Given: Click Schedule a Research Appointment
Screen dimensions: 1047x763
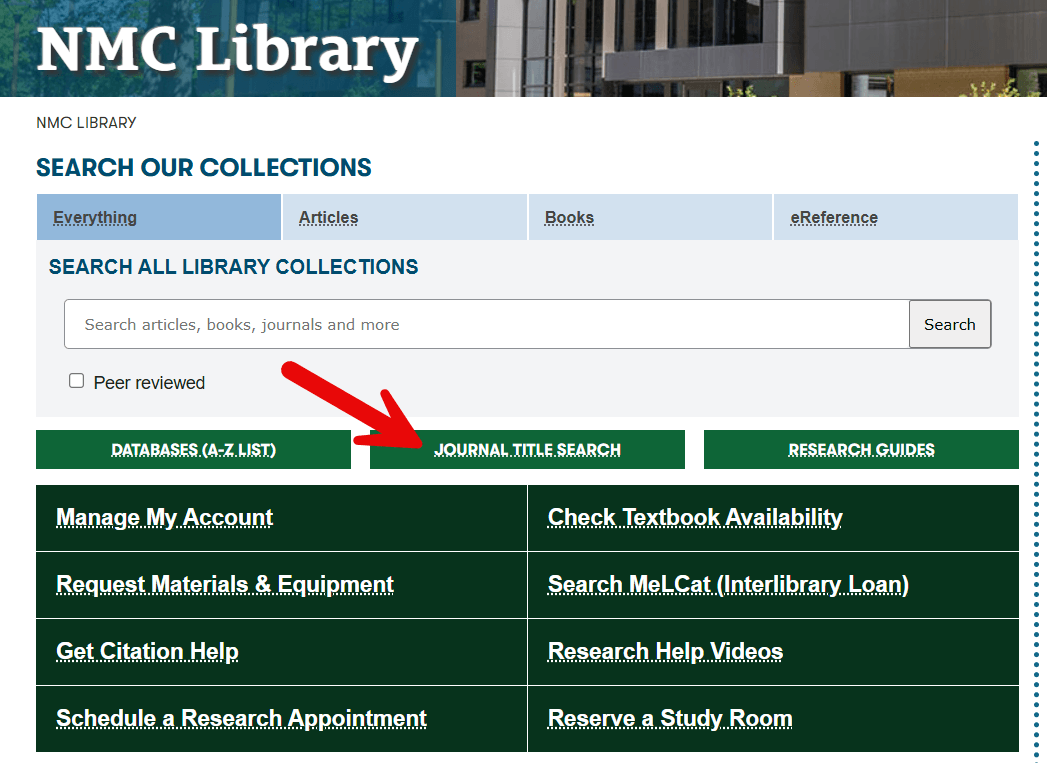Looking at the screenshot, I should coord(241,718).
